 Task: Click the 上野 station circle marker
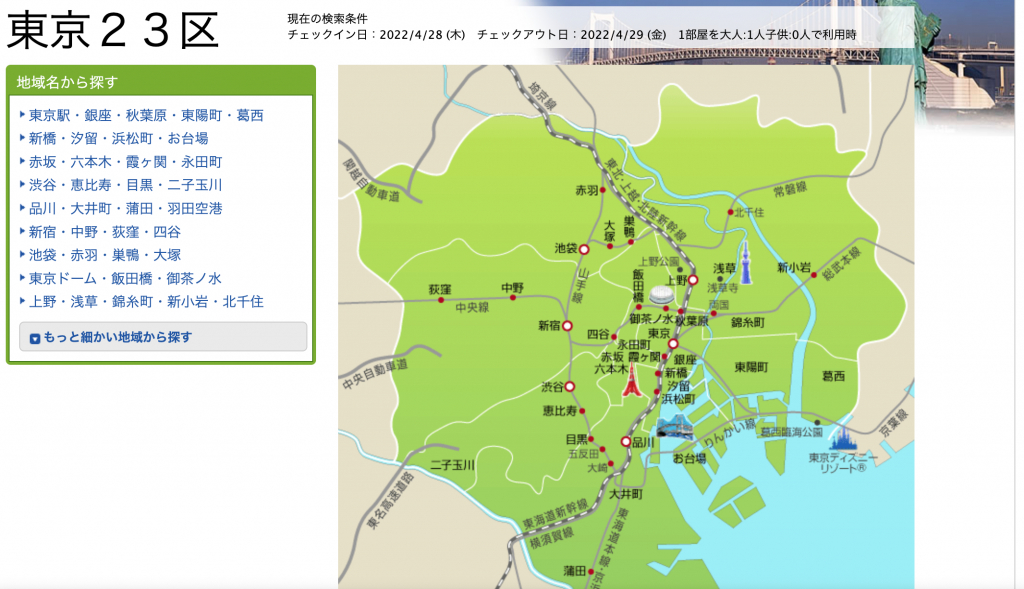pyautogui.click(x=692, y=281)
